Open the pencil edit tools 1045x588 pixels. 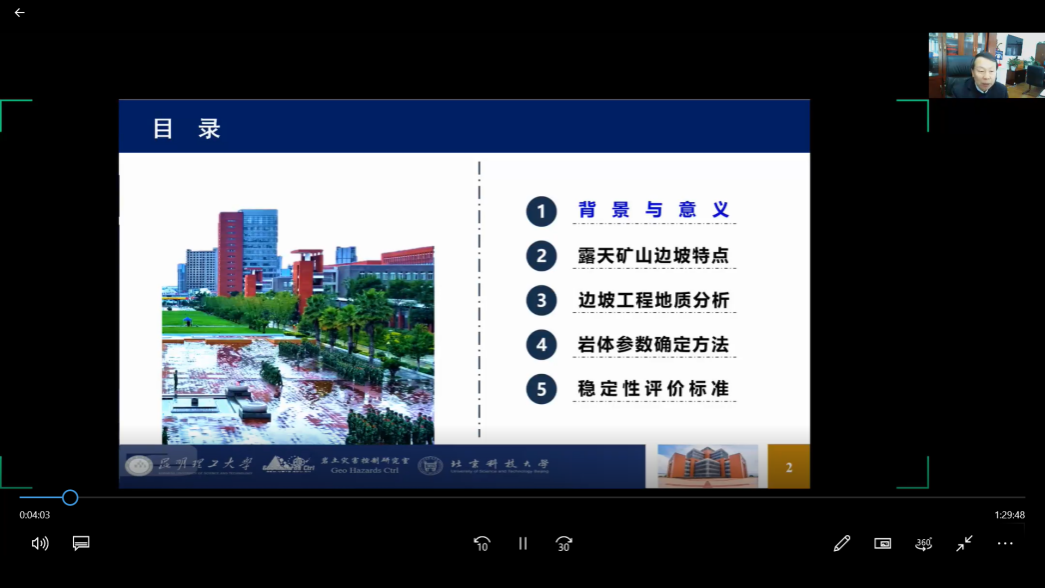click(x=841, y=543)
